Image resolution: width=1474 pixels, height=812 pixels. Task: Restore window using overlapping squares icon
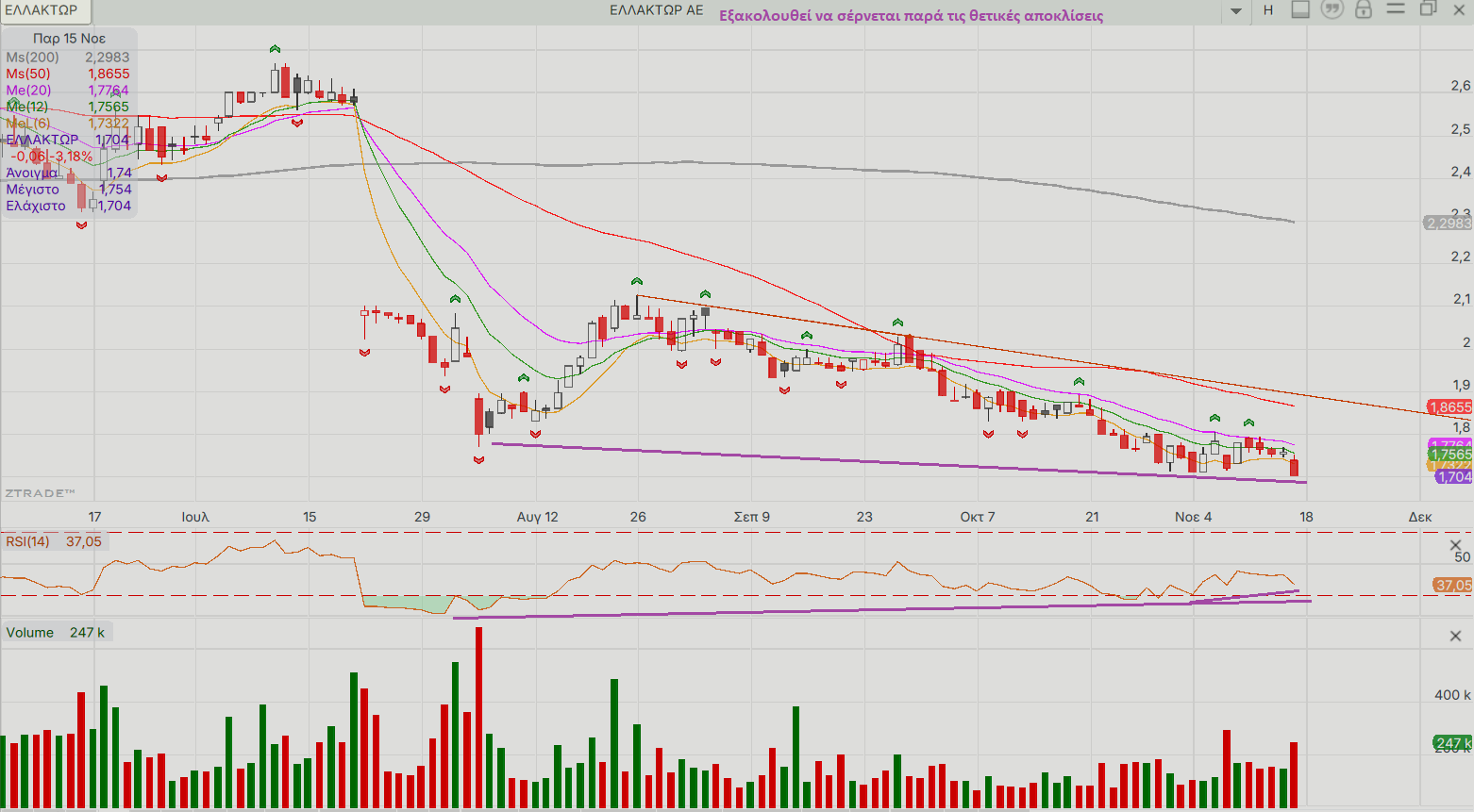1428,8
